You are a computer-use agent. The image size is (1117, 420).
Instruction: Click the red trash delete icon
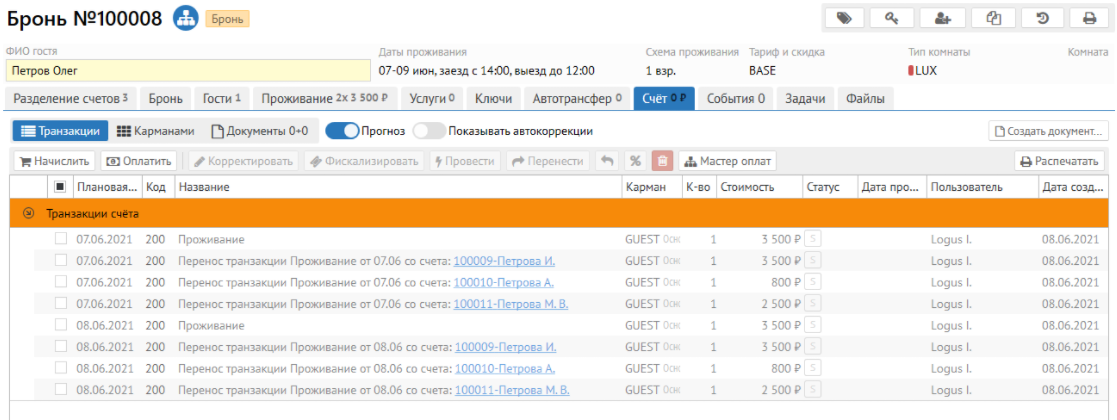662,161
